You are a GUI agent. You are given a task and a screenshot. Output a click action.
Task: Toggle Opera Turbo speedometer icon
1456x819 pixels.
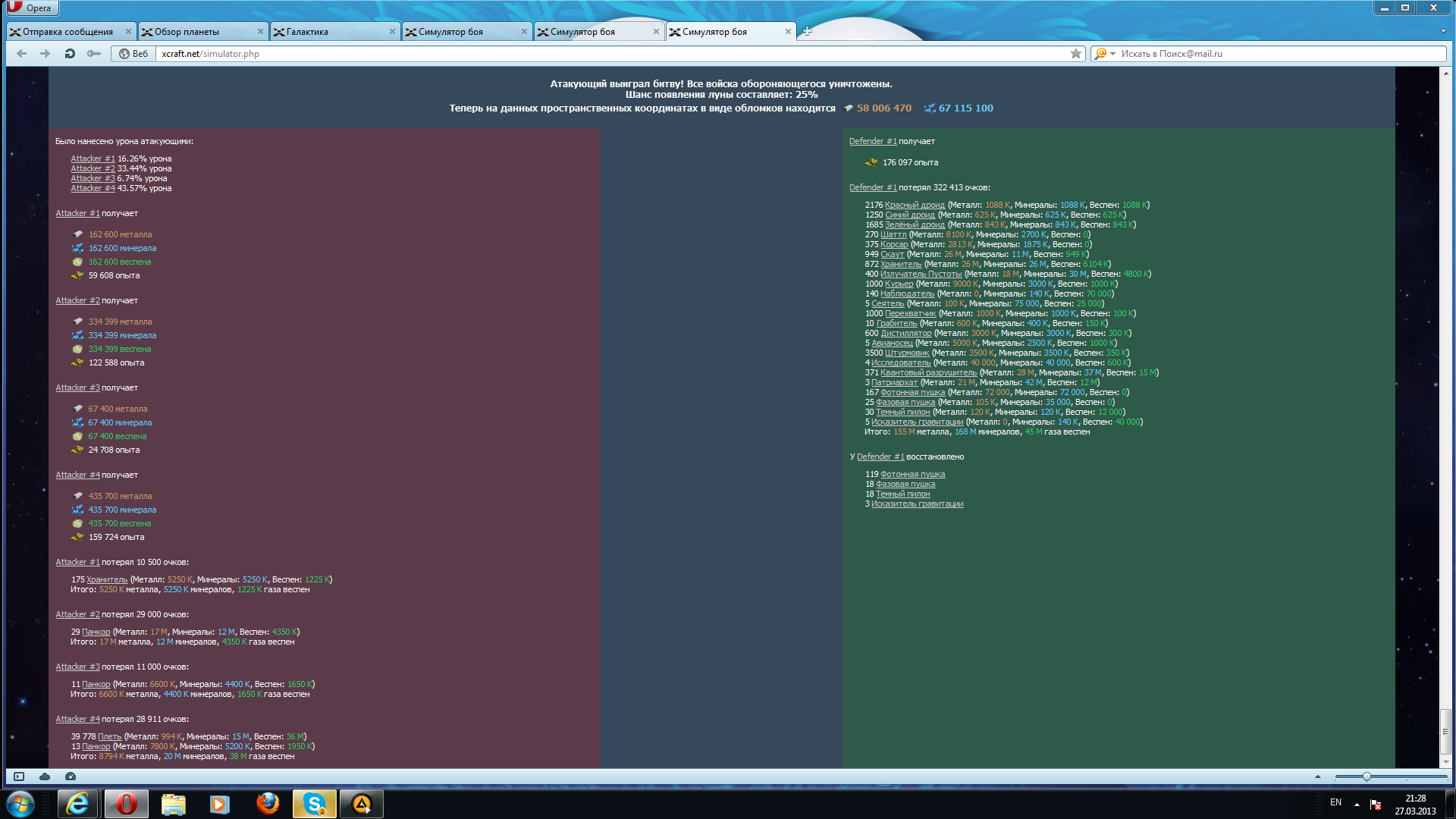pos(71,777)
